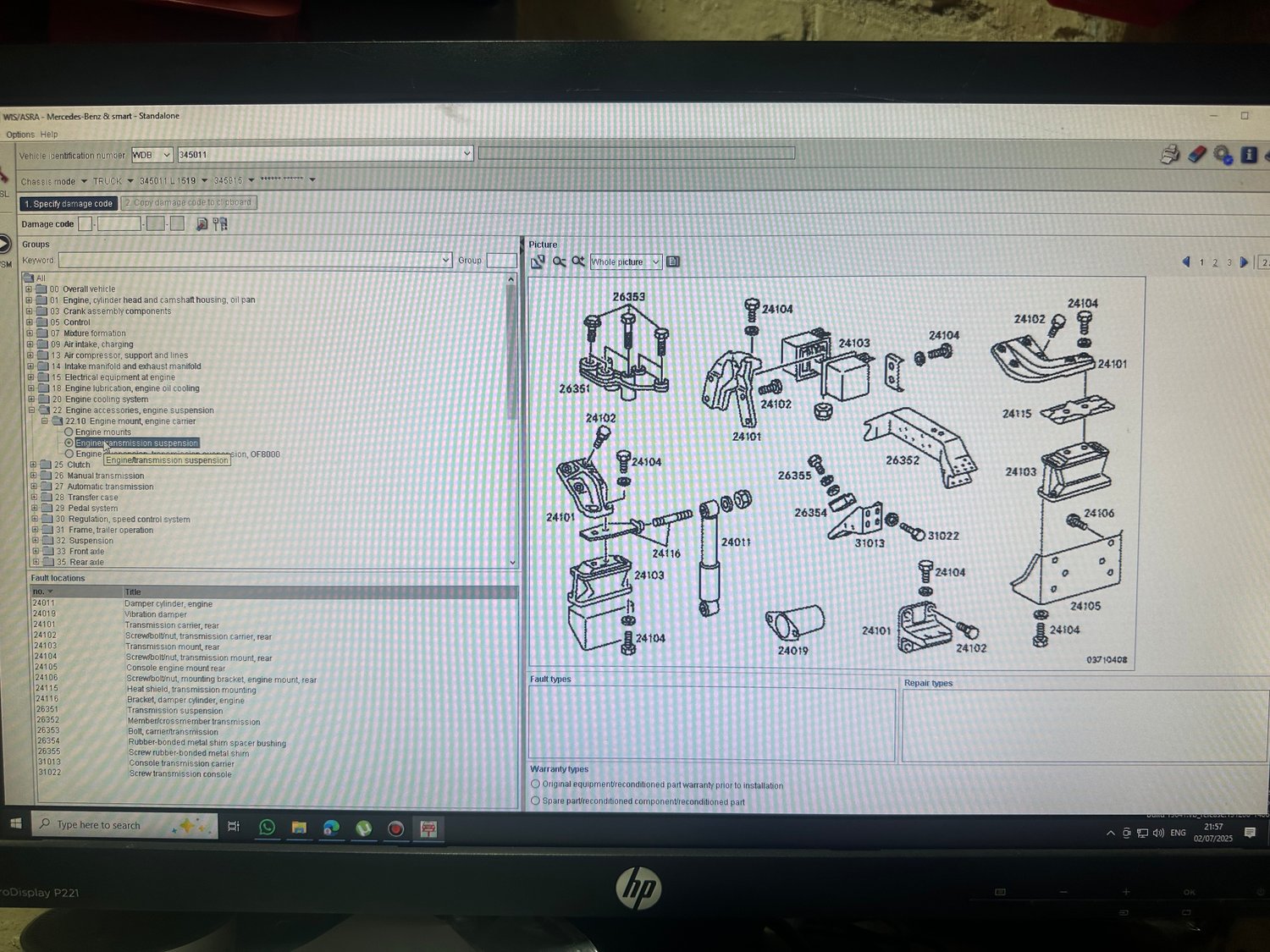Image resolution: width=1270 pixels, height=952 pixels.
Task: Open the 345011 VIN dropdown
Action: [x=467, y=154]
